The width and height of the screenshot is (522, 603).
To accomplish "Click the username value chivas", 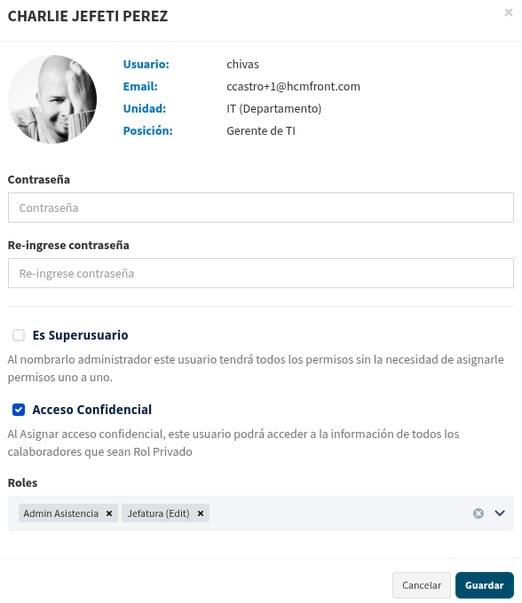I will point(242,64).
